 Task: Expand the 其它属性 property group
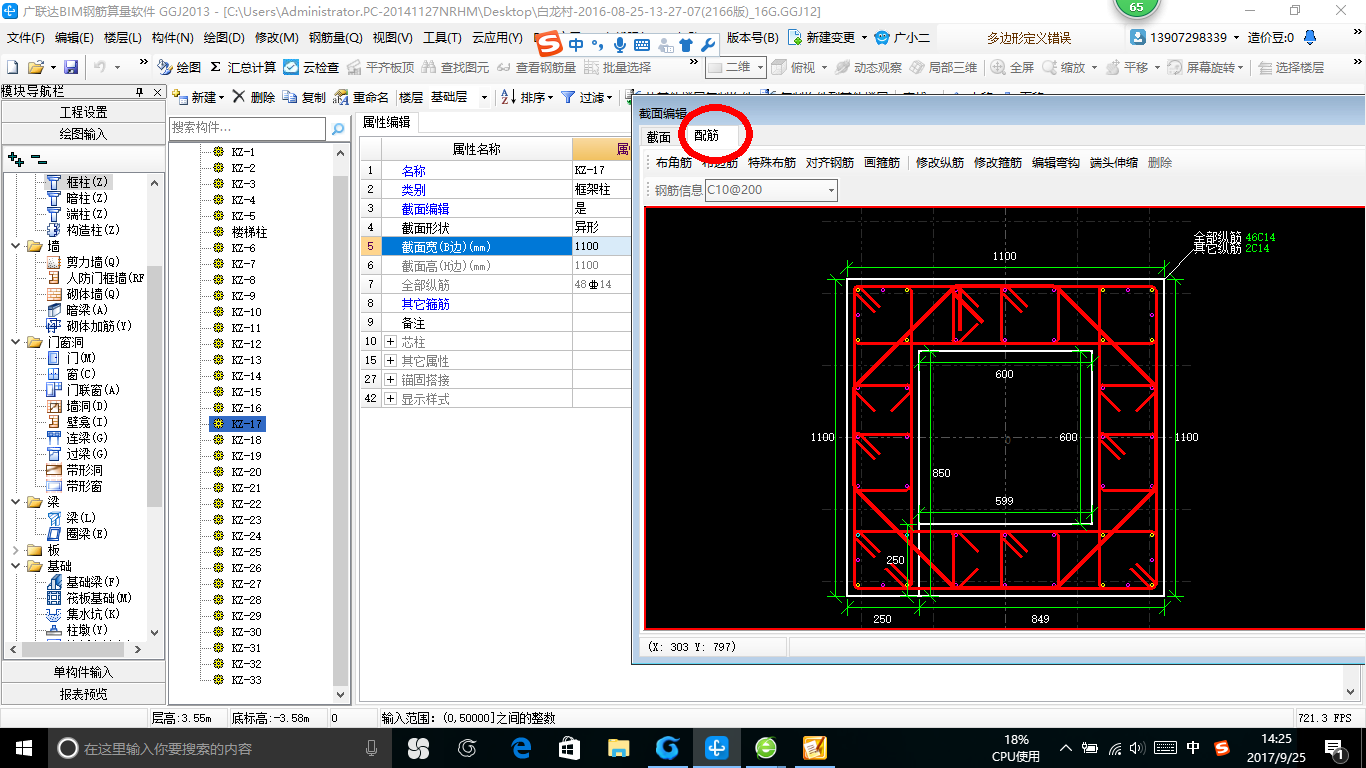coord(390,361)
